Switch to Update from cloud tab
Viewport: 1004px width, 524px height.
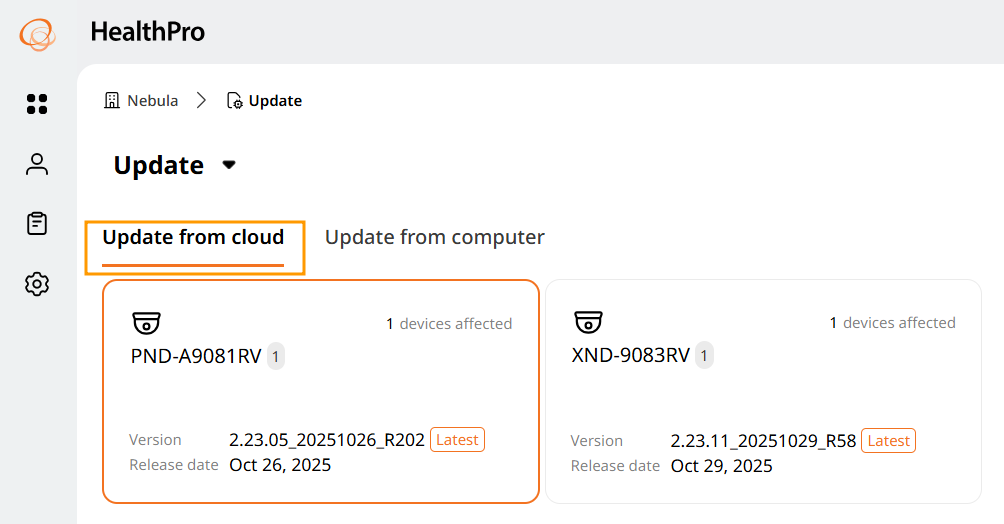pos(193,238)
